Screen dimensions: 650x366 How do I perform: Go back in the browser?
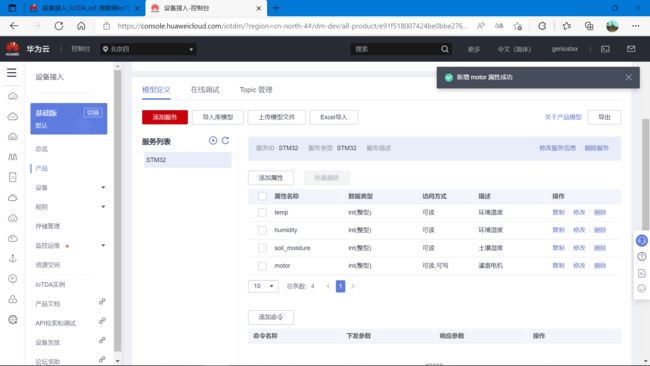pos(14,26)
